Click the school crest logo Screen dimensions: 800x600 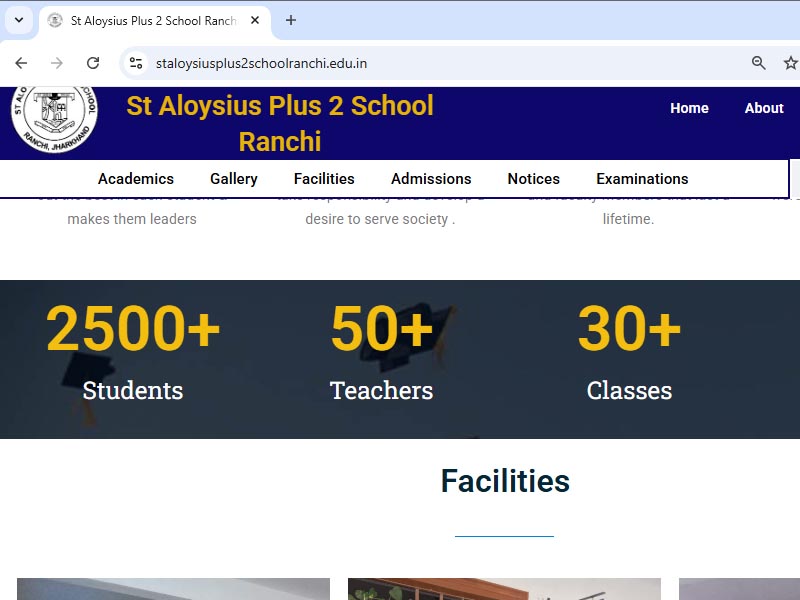click(x=54, y=118)
